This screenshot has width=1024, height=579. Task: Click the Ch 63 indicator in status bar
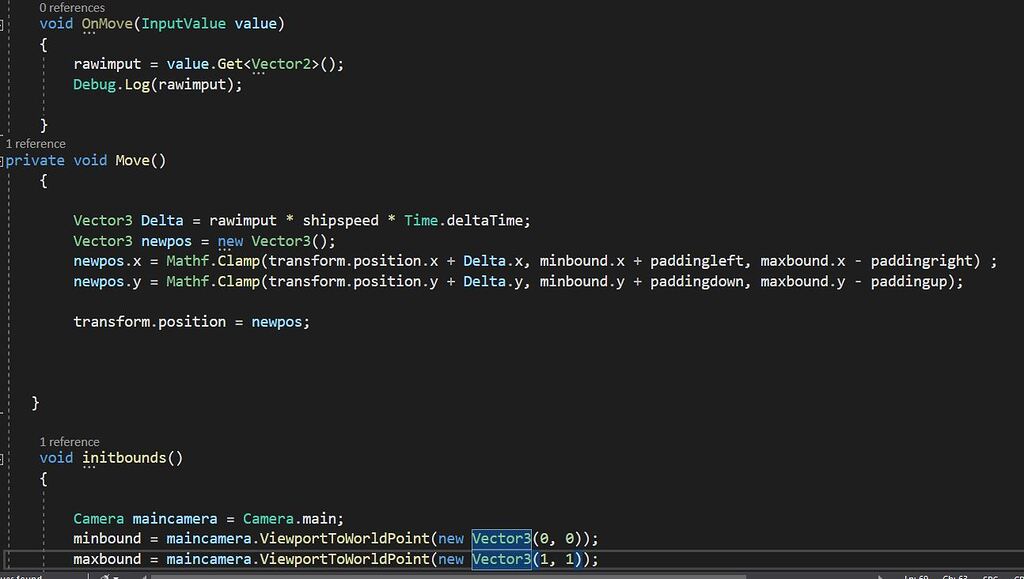(953, 577)
